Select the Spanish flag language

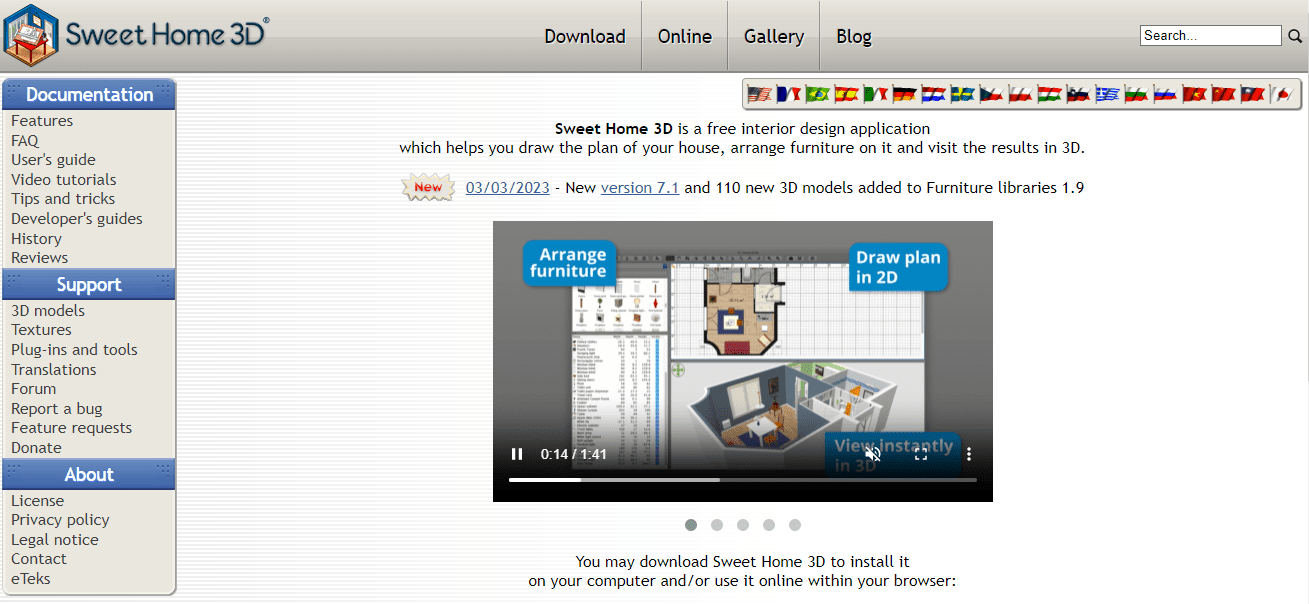[847, 94]
